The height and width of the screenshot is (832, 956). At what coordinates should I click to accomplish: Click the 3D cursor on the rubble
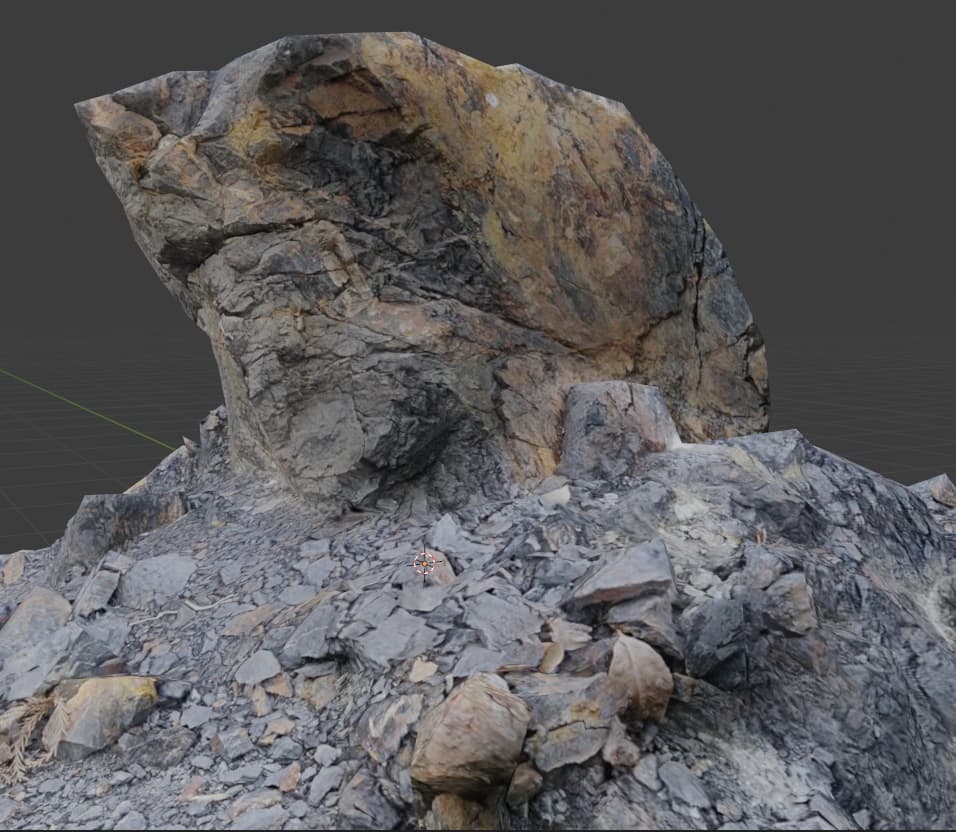click(425, 564)
